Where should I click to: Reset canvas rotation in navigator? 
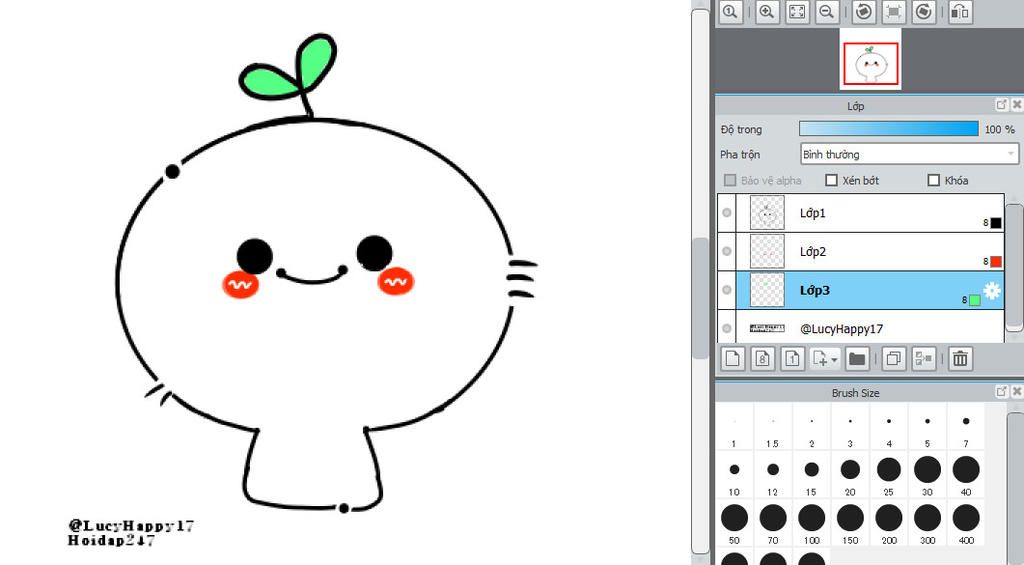[894, 12]
